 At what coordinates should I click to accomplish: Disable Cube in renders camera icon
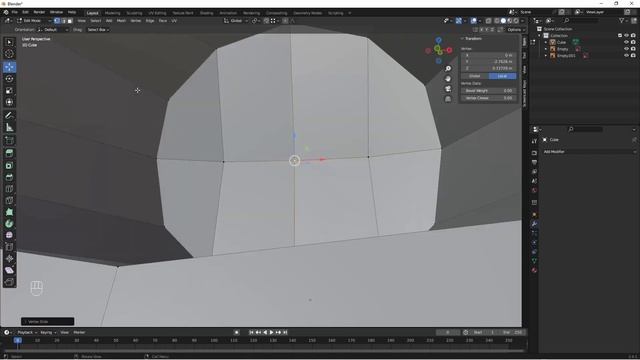[x=633, y=42]
